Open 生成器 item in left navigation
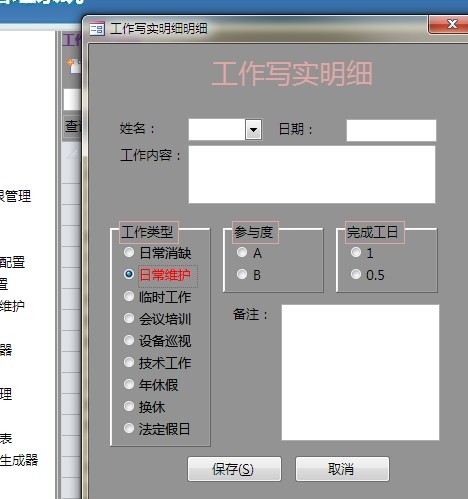Screen dimensions: 468x499 tap(19, 460)
